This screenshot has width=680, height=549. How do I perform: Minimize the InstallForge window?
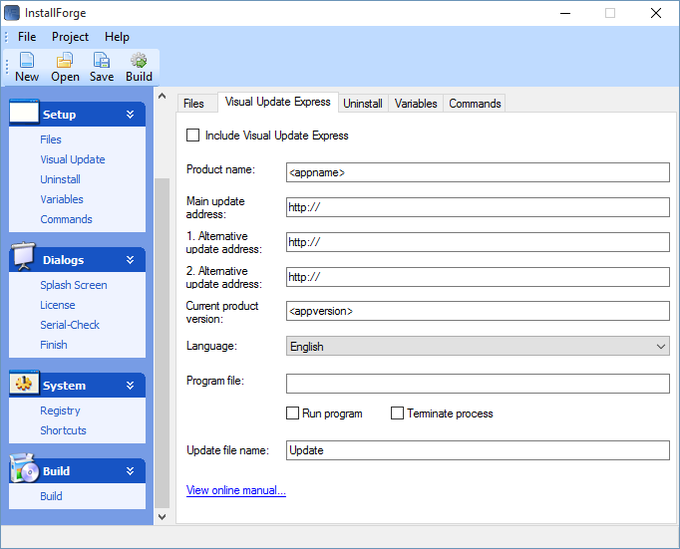click(565, 13)
